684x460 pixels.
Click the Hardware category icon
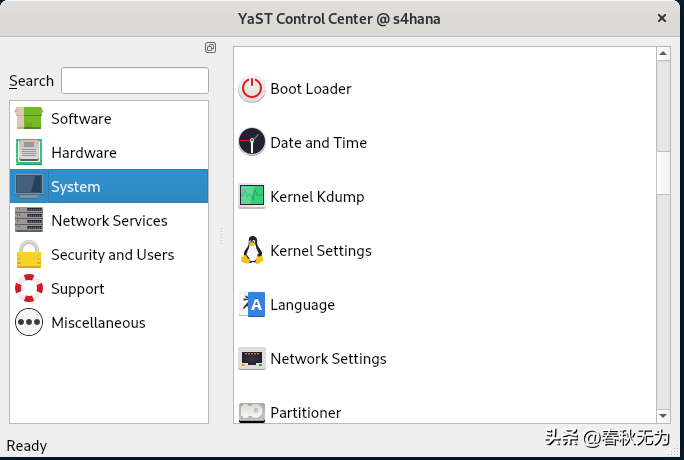click(x=30, y=153)
